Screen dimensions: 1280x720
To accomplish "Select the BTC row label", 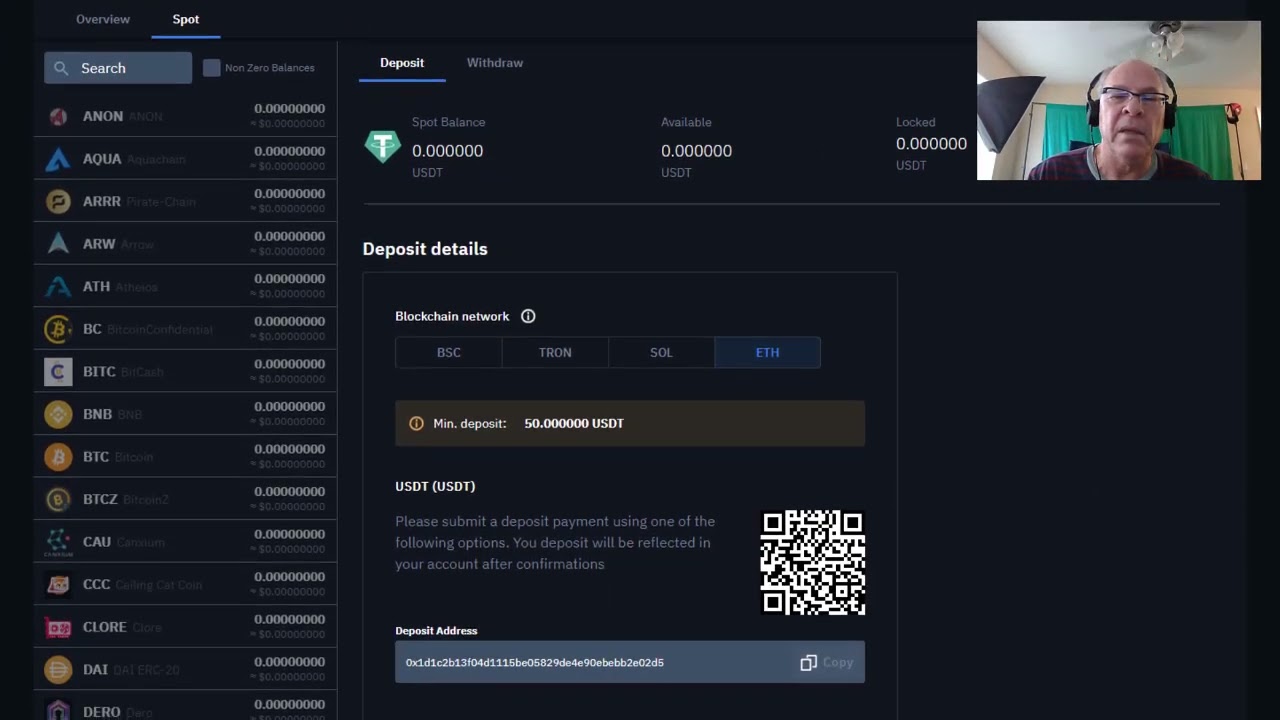I will tap(96, 456).
